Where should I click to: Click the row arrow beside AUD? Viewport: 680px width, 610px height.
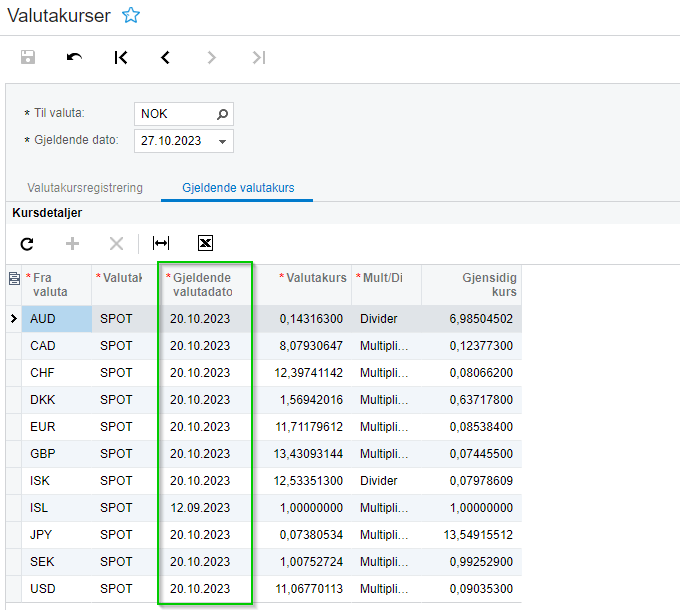[x=14, y=319]
